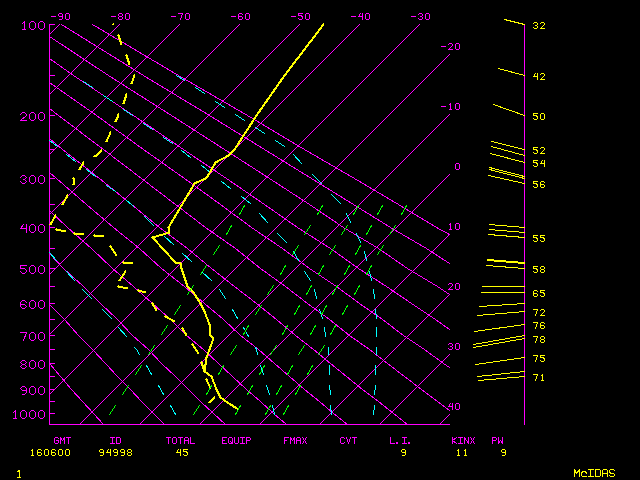Click the 40 degree isotherm label
The image size is (640, 480).
(454, 407)
